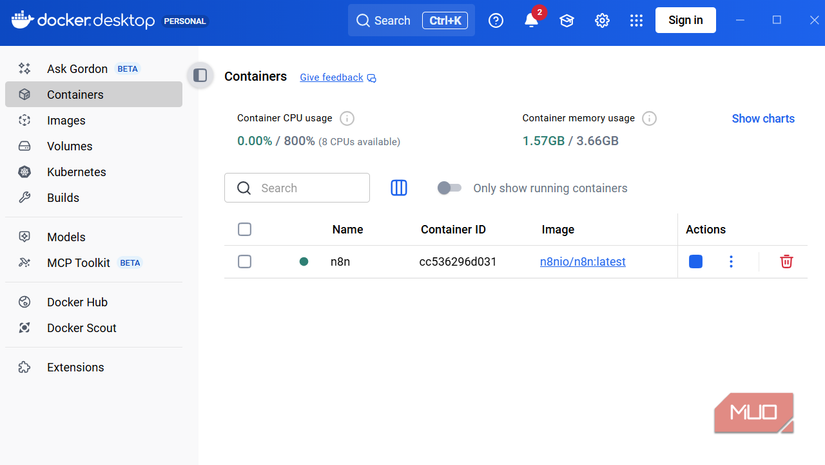
Task: Check the n8n row checkbox
Action: (244, 261)
